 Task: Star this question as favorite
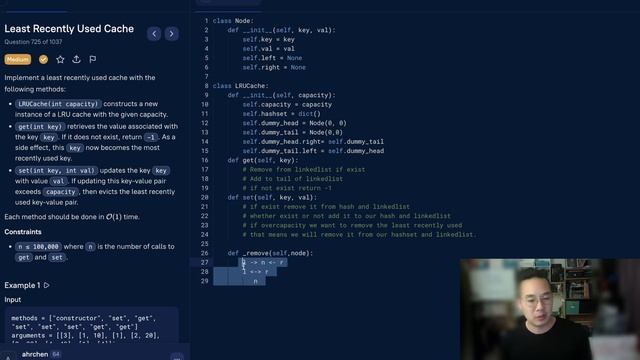click(60, 60)
